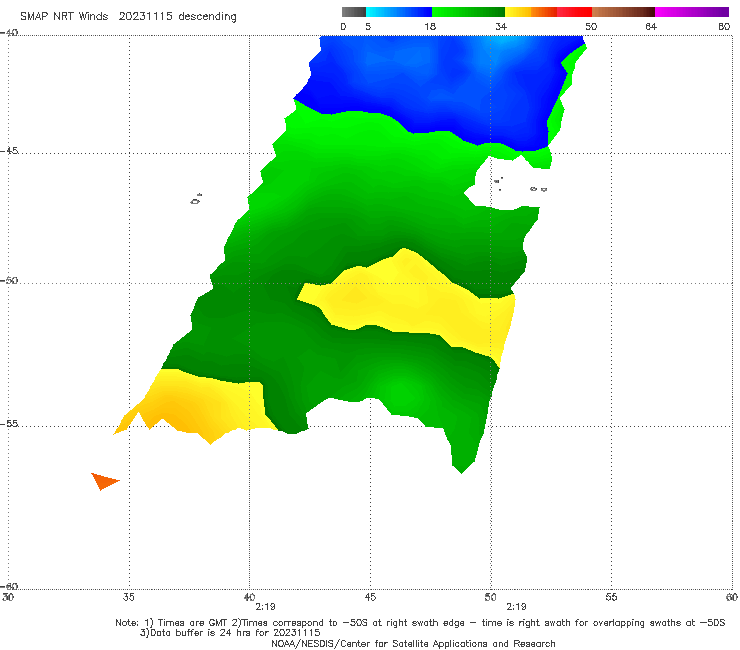Viewport: 740px width, 650px height.
Task: Click the longitude label "35" on the bottom axis
Action: tap(128, 597)
